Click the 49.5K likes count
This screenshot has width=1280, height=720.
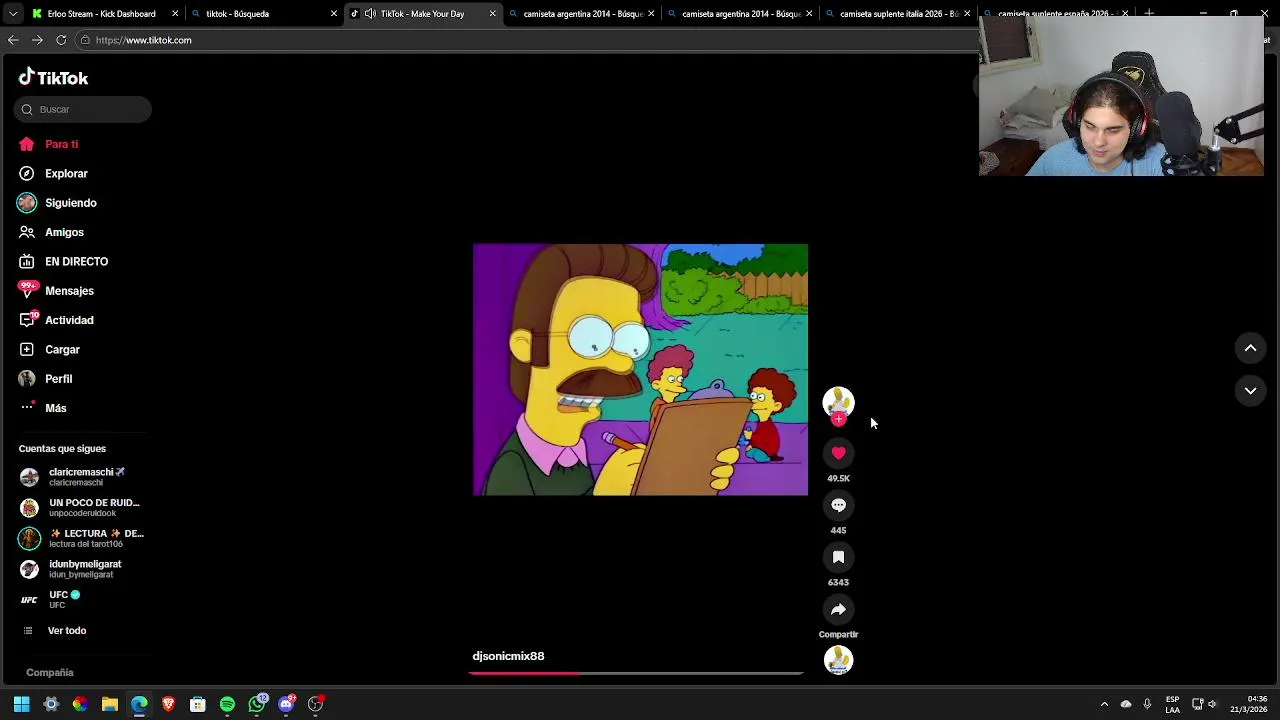[838, 479]
